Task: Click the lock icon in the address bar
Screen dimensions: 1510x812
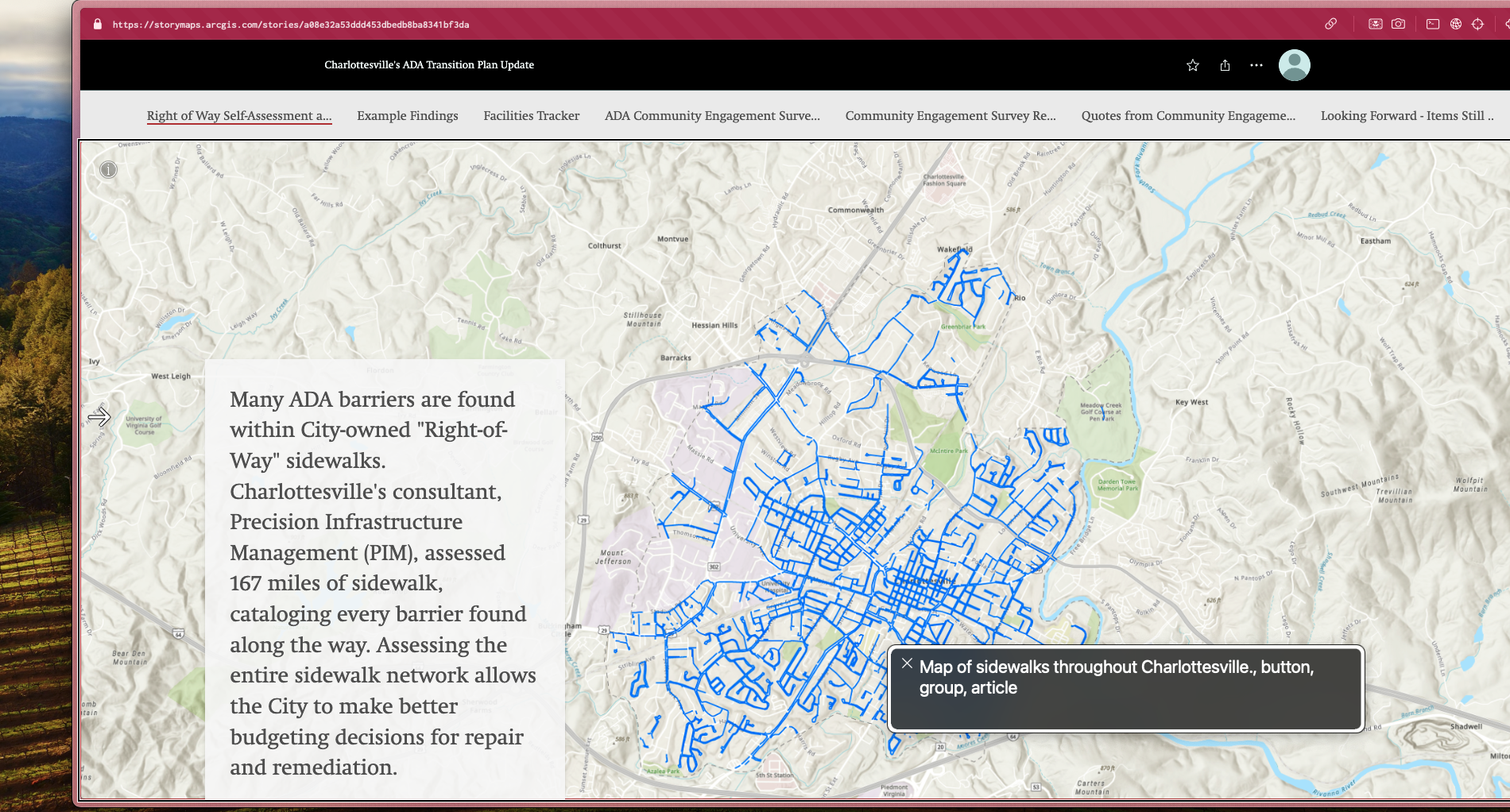Action: tap(97, 24)
